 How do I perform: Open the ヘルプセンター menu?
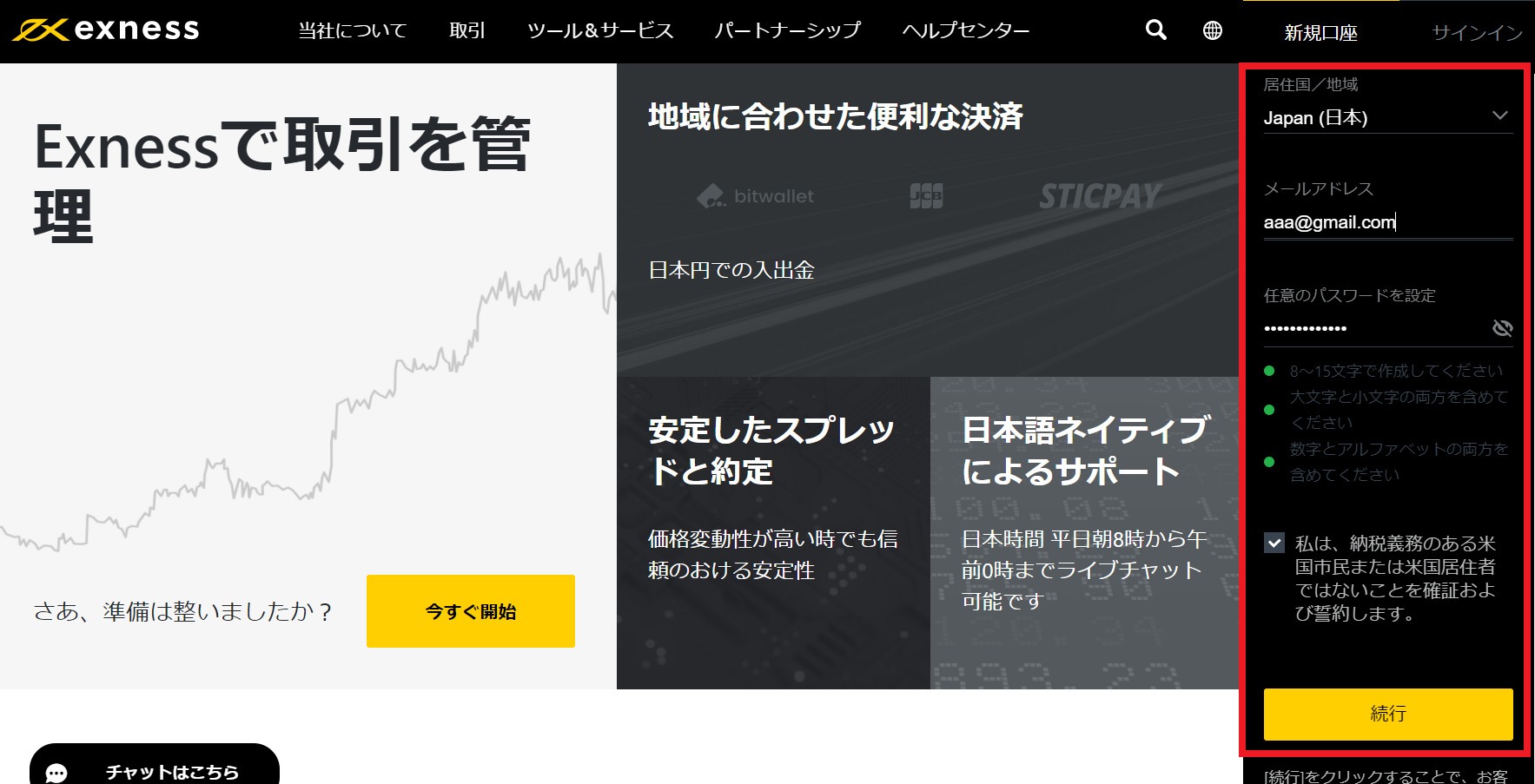pyautogui.click(x=966, y=31)
